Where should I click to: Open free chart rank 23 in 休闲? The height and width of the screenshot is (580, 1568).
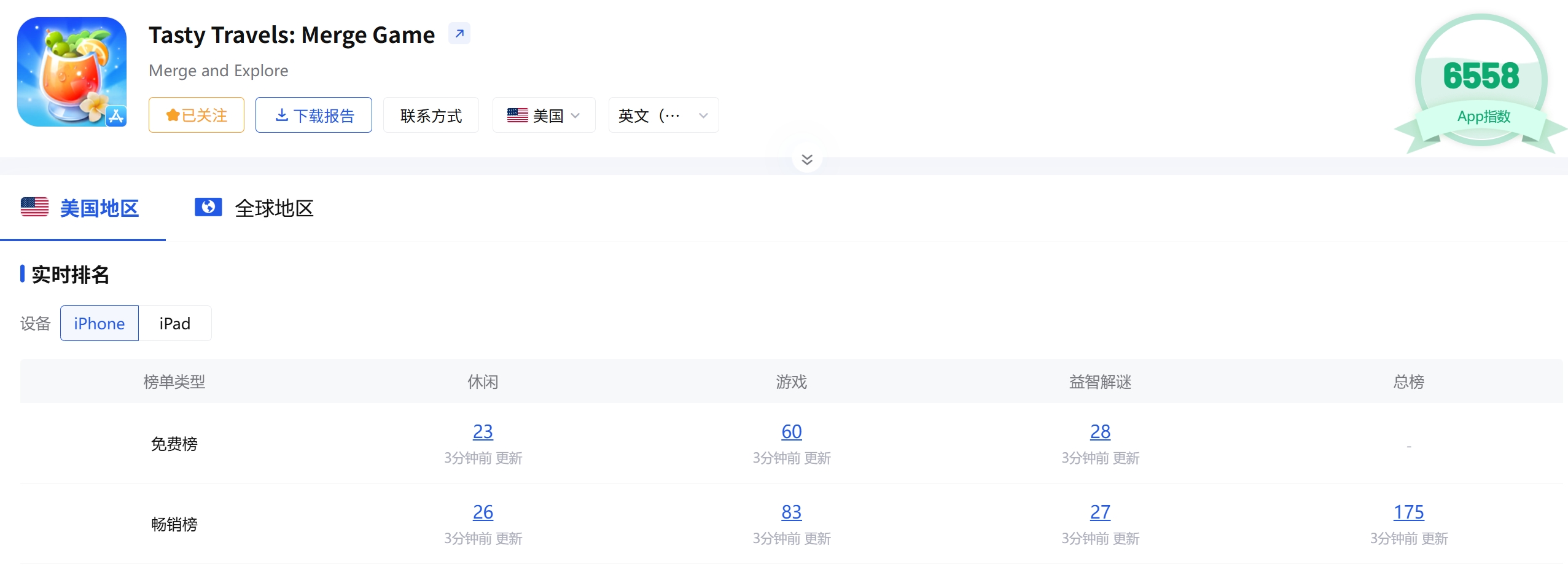coord(483,431)
